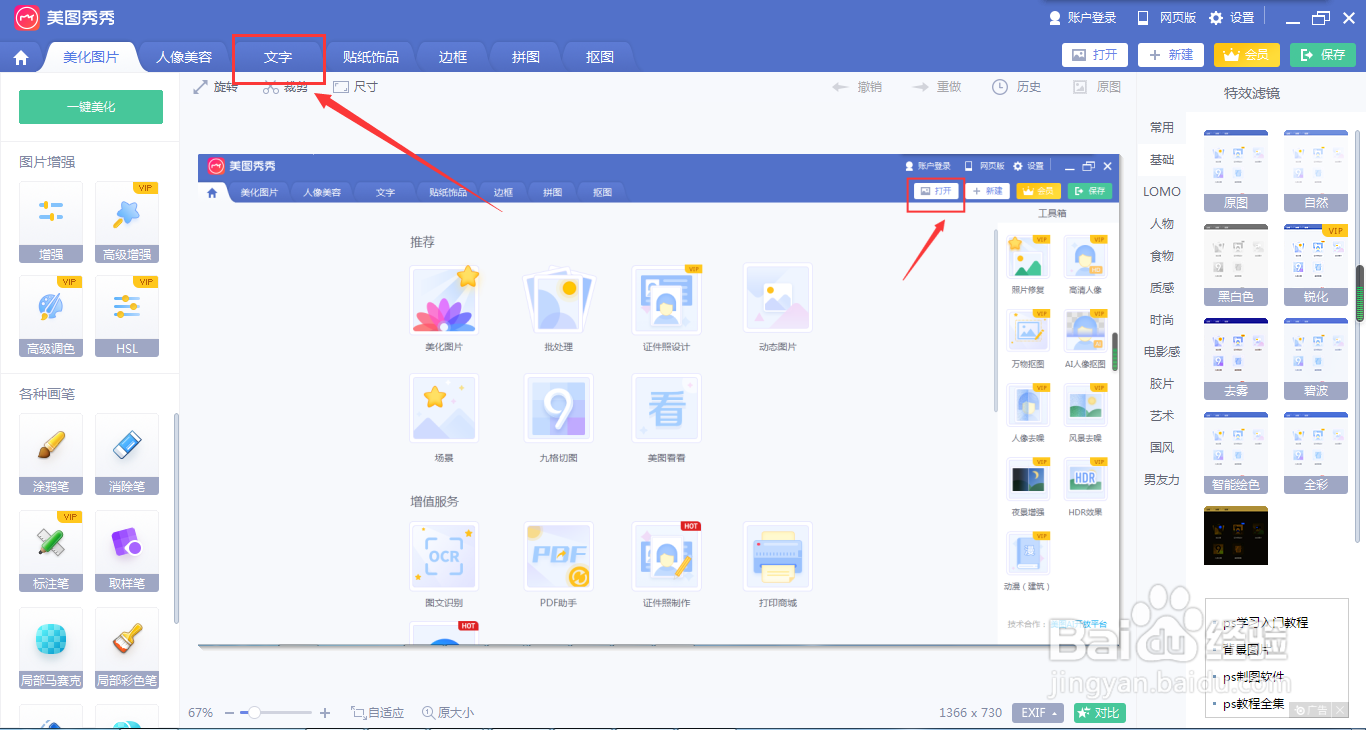This screenshot has width=1366, height=730.
Task: Go to the home tab icon
Action: click(x=21, y=58)
